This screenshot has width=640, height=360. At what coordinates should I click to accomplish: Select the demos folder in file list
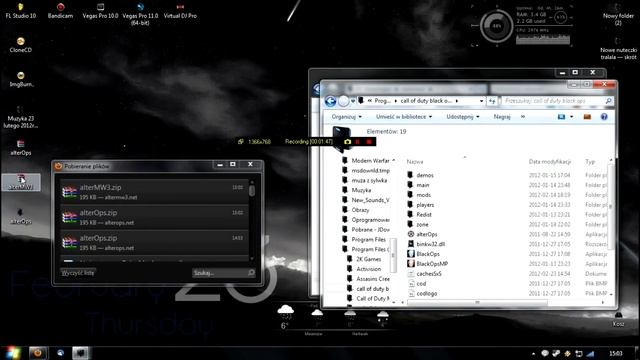425,175
